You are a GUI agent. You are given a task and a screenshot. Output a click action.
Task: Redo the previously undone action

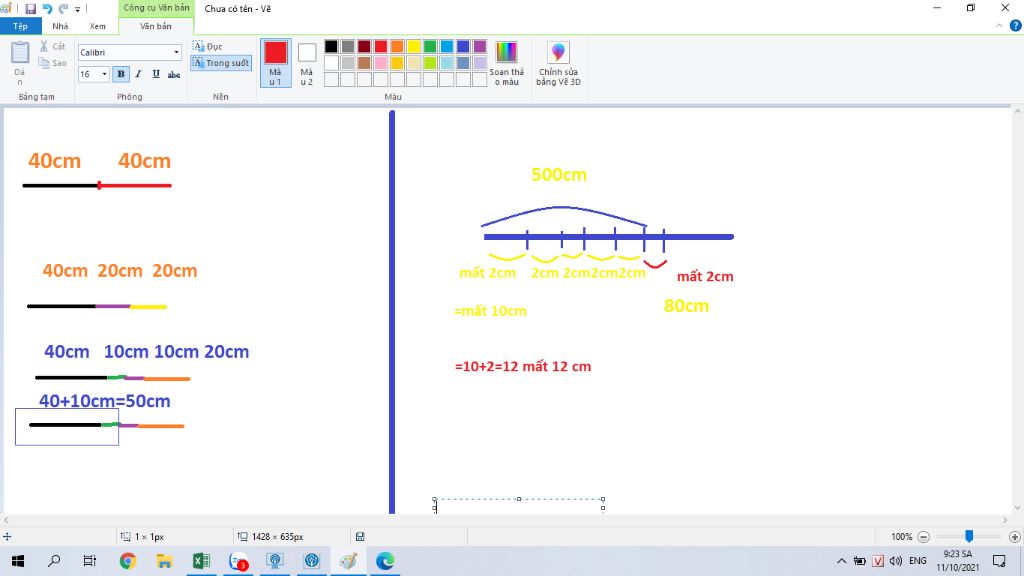(x=63, y=8)
